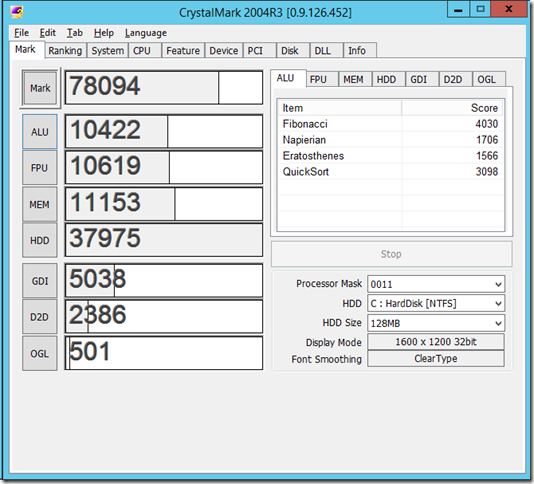Click the ClearType font smoothing button
This screenshot has height=484, width=534.
(436, 359)
